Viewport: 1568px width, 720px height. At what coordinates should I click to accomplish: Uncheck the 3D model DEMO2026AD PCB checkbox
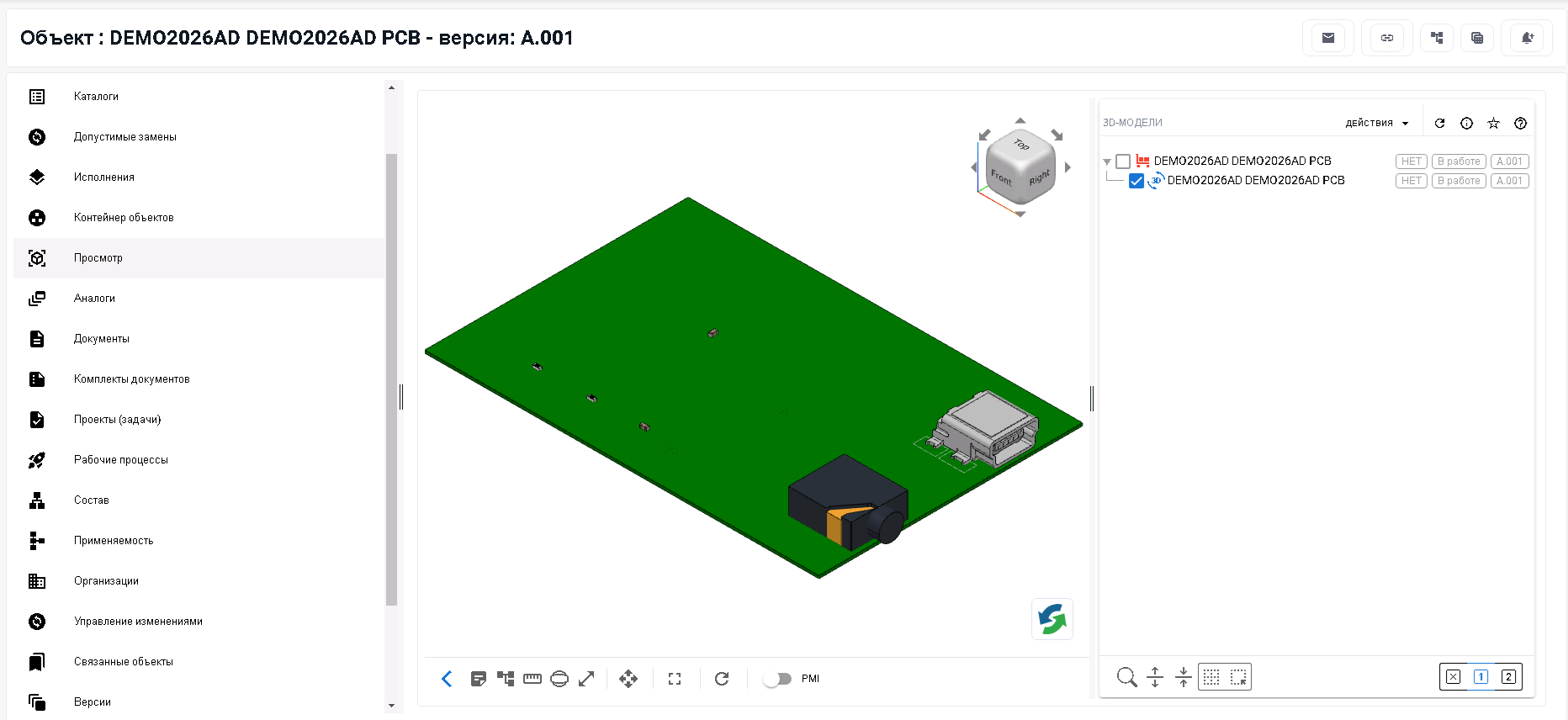click(1136, 181)
